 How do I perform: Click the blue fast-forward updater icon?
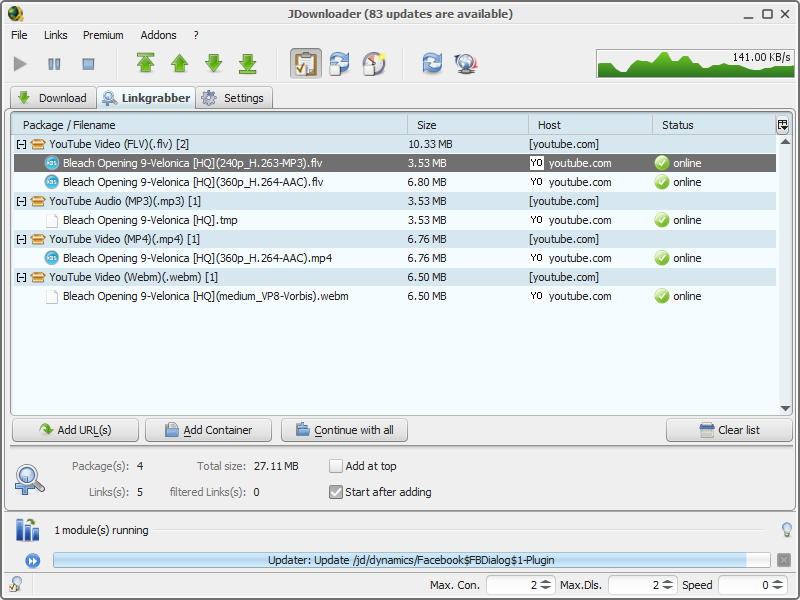click(33, 561)
